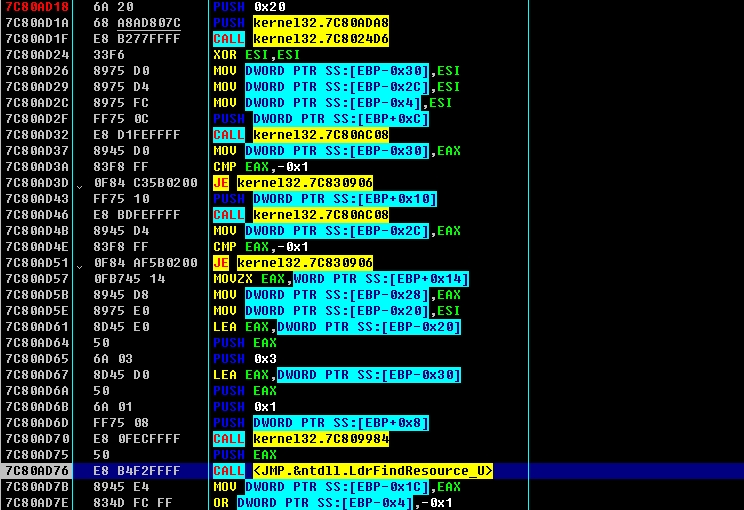The width and height of the screenshot is (744, 510).
Task: Click hex bytes 33F6
Action: (x=109, y=55)
